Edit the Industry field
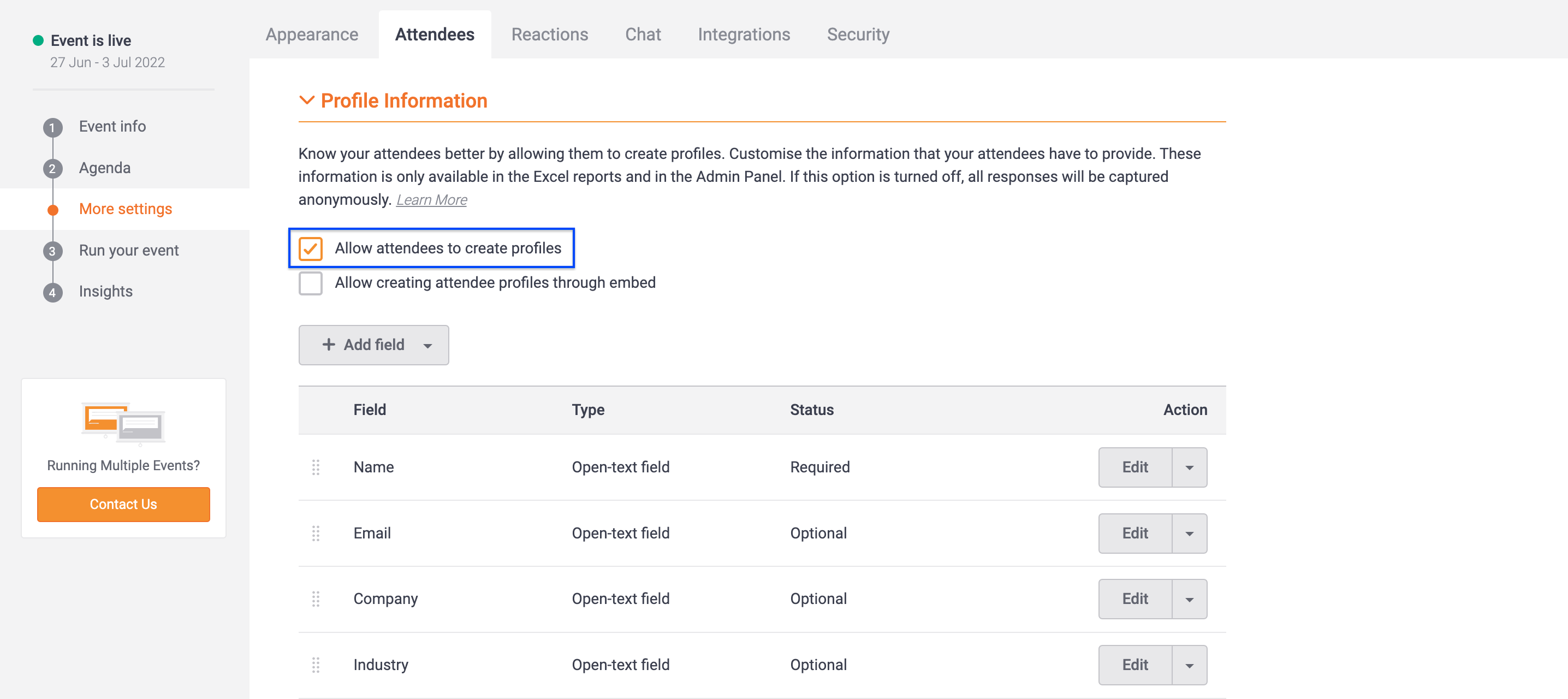The height and width of the screenshot is (699, 1568). [1135, 665]
